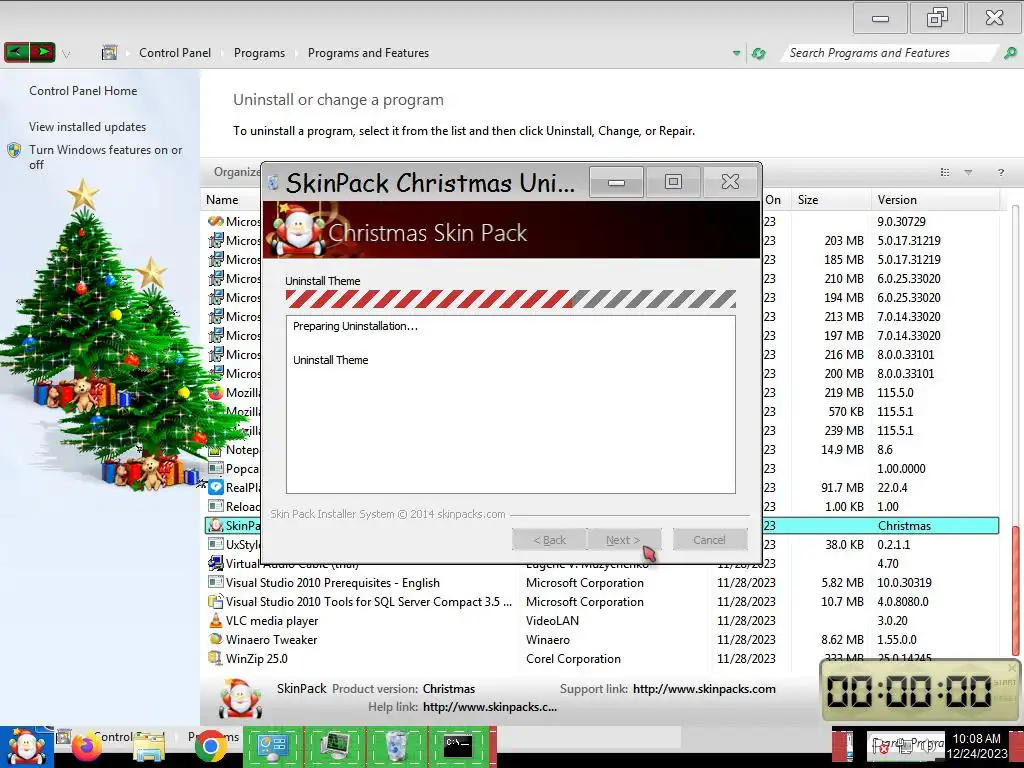Open the skinpacks.com support link
Viewport: 1024px width, 768px height.
click(704, 688)
